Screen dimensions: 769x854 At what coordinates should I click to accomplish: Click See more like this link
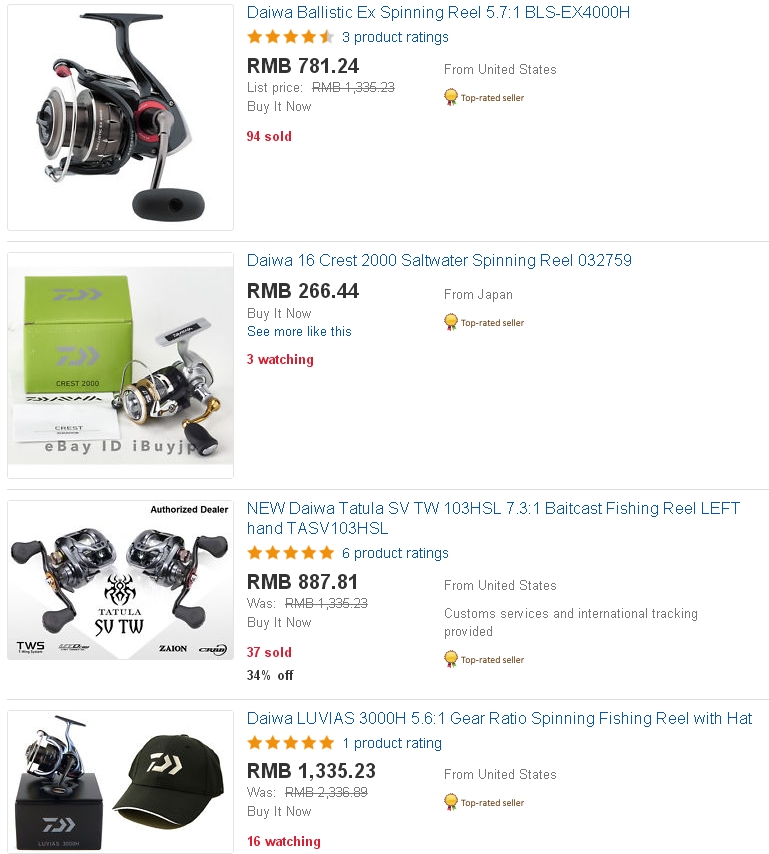pyautogui.click(x=299, y=331)
